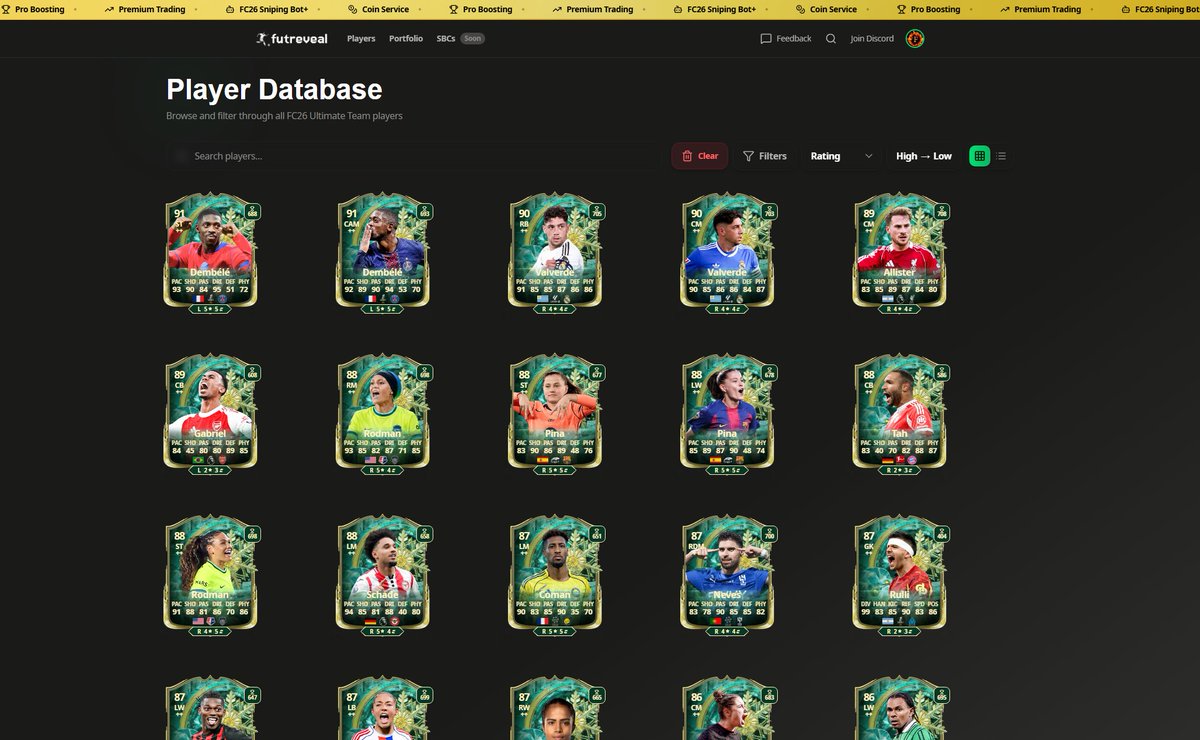Clear all applied filters
The height and width of the screenshot is (740, 1200).
pos(700,156)
